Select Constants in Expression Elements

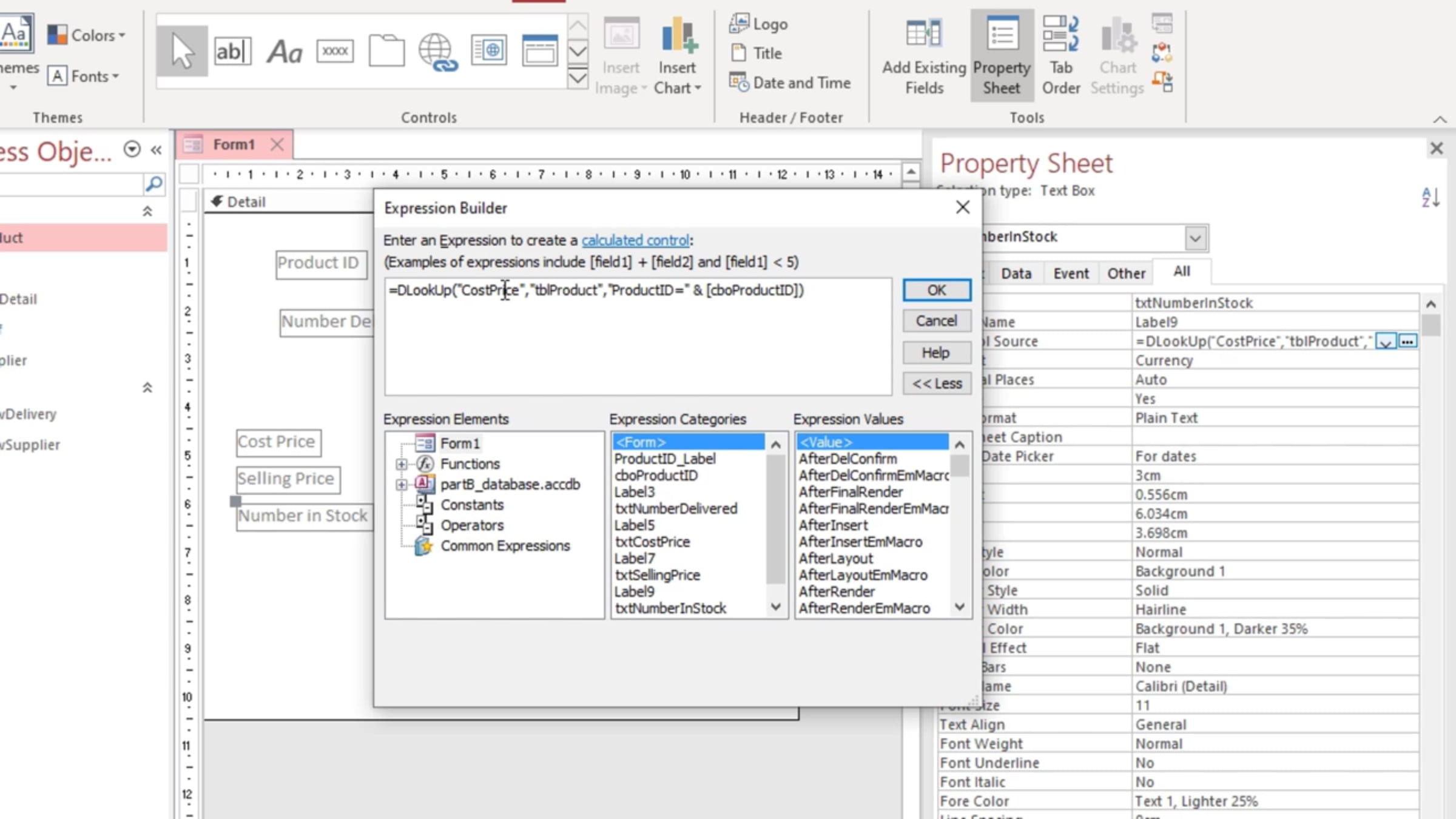pos(472,505)
